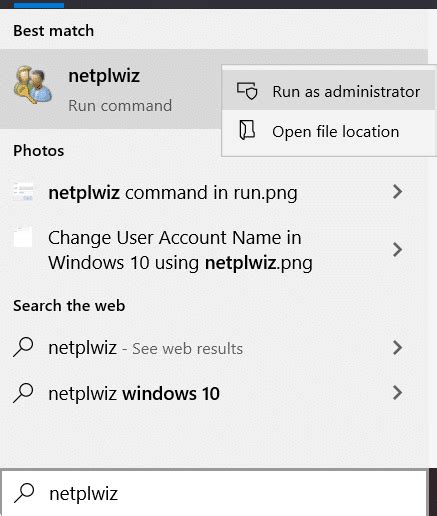Open the netplwiz user accounts icon
437x516 pixels.
click(32, 85)
